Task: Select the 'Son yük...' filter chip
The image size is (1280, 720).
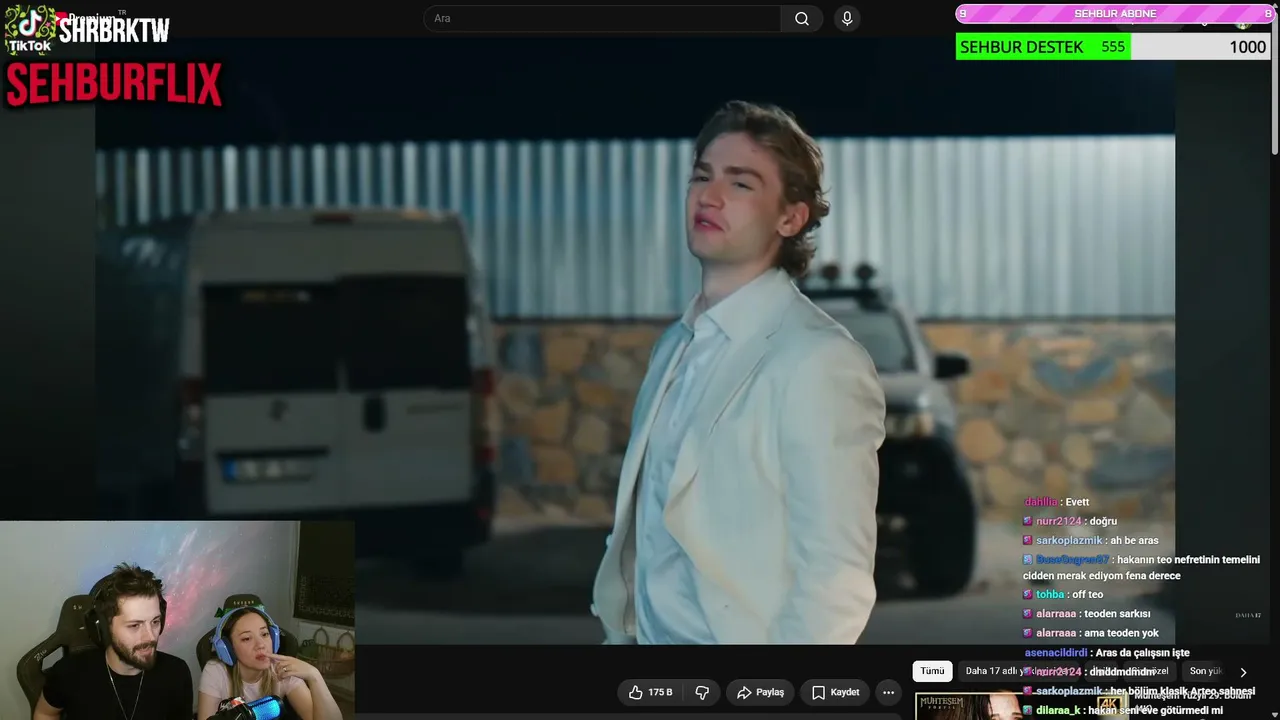Action: [x=1204, y=671]
